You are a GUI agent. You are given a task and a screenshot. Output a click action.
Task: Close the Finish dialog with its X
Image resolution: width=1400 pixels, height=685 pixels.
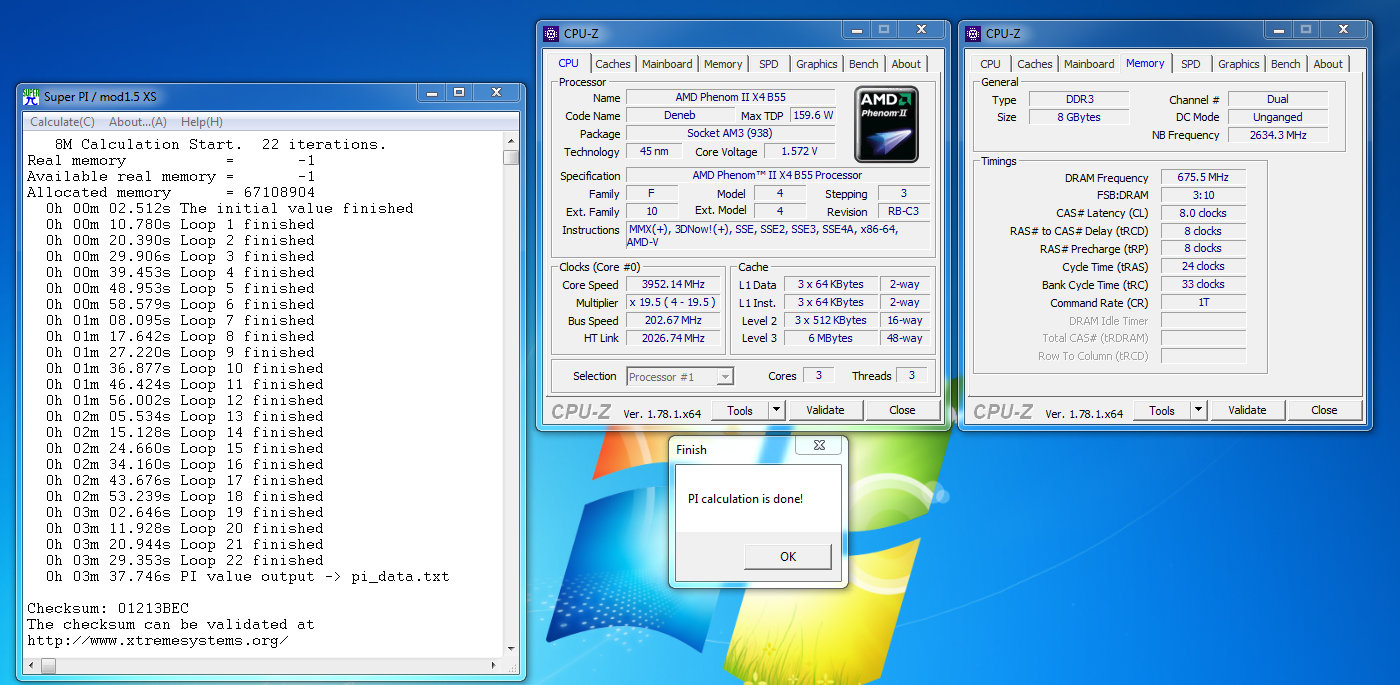(x=819, y=445)
